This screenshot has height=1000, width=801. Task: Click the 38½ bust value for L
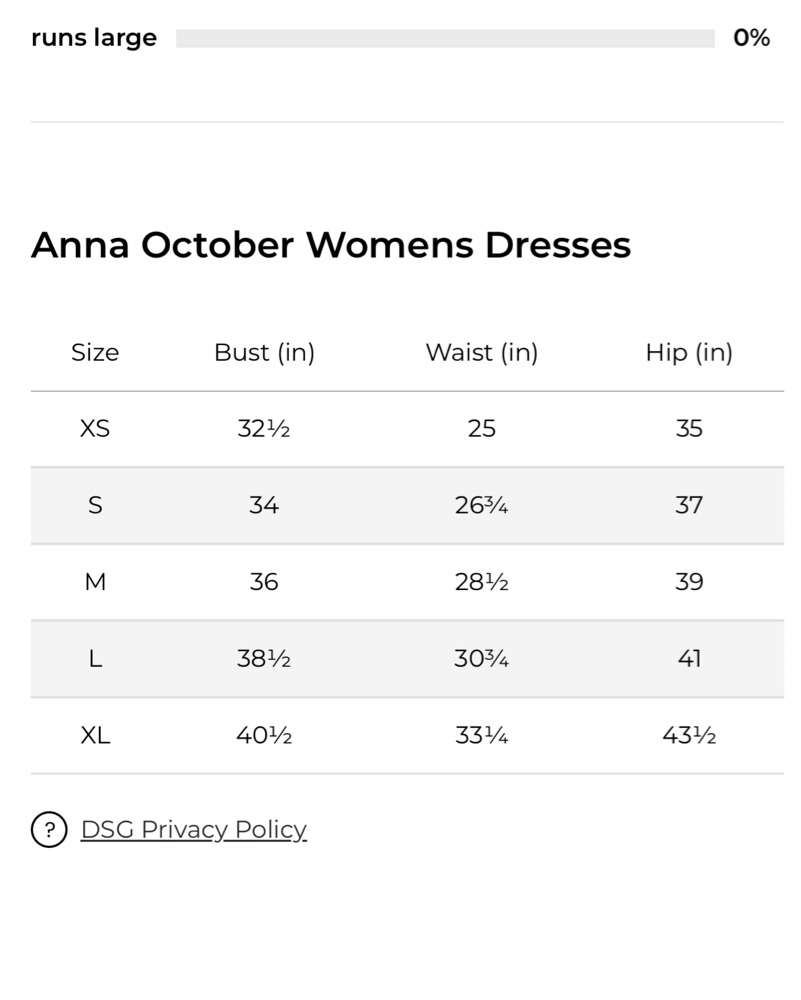(x=264, y=659)
